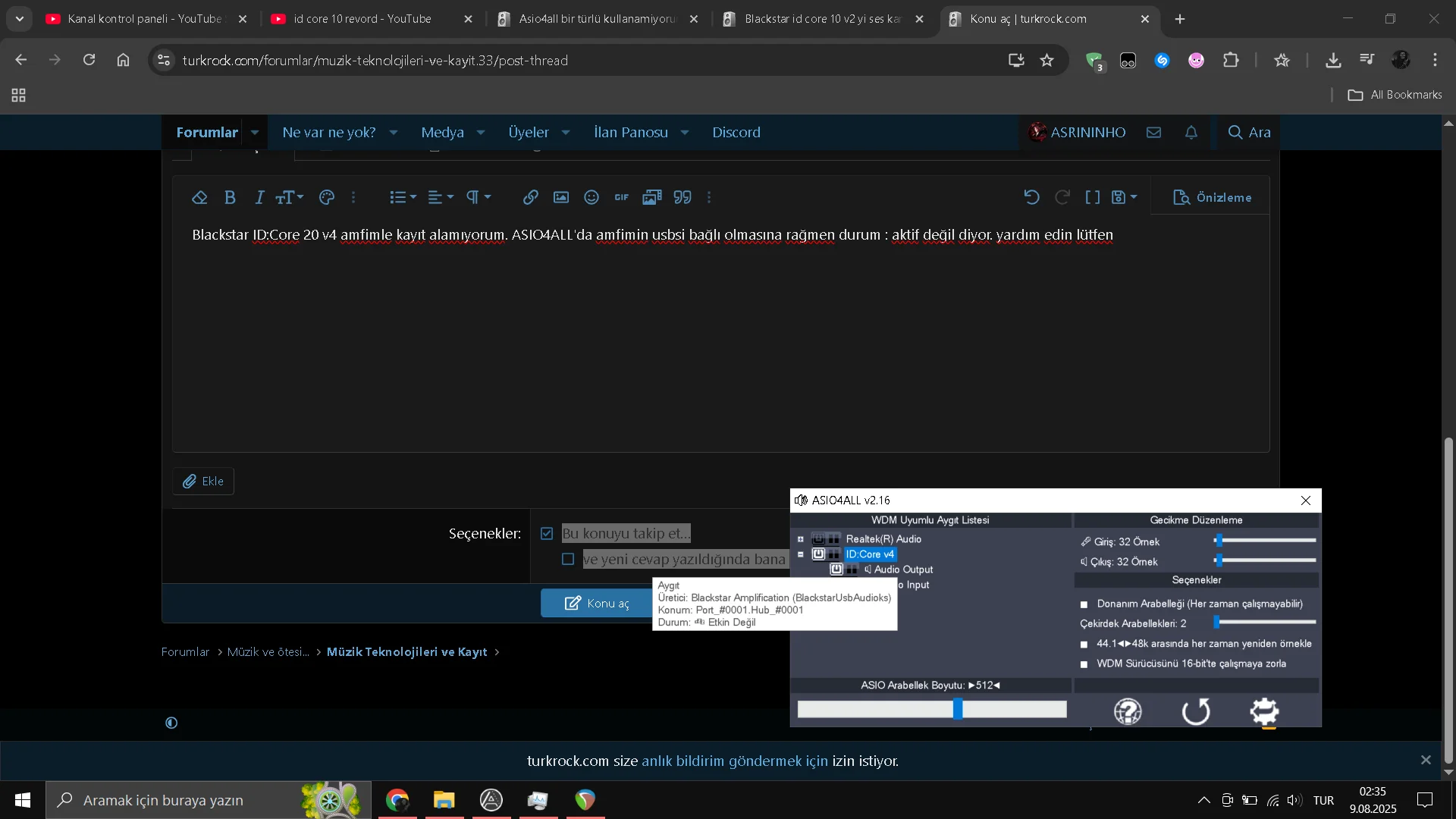Open forum search with Ara icon

1249,132
